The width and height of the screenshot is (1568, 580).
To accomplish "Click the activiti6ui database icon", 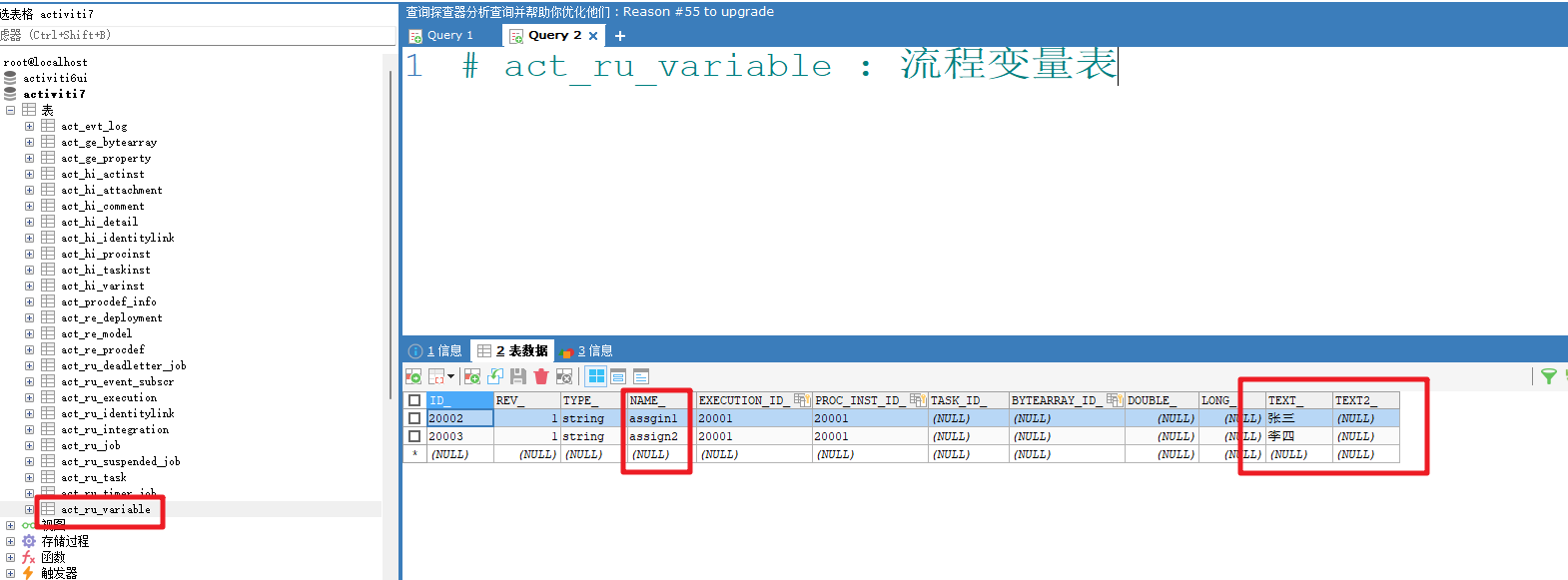I will pos(10,78).
